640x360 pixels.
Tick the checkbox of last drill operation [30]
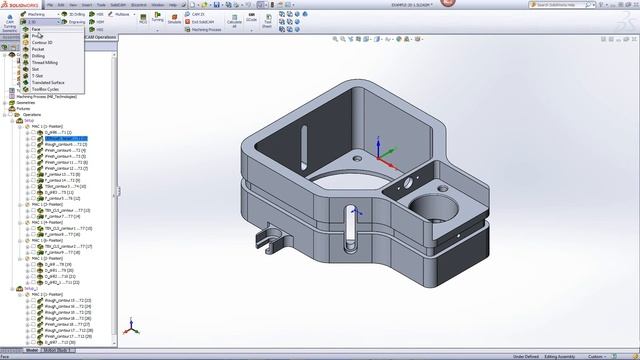pyautogui.click(x=33, y=342)
